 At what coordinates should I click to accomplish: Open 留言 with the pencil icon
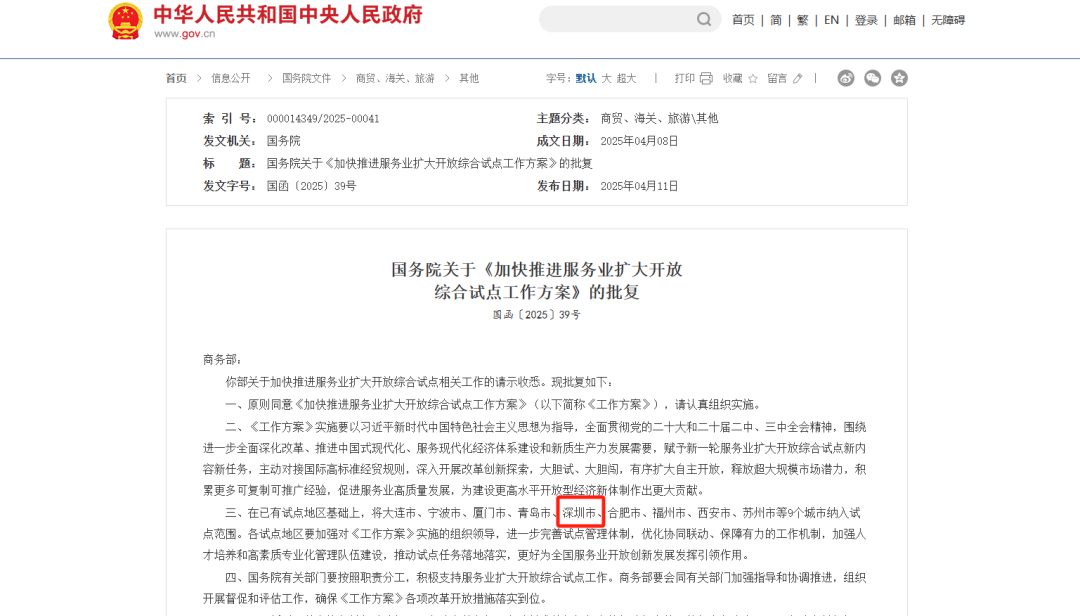click(790, 78)
